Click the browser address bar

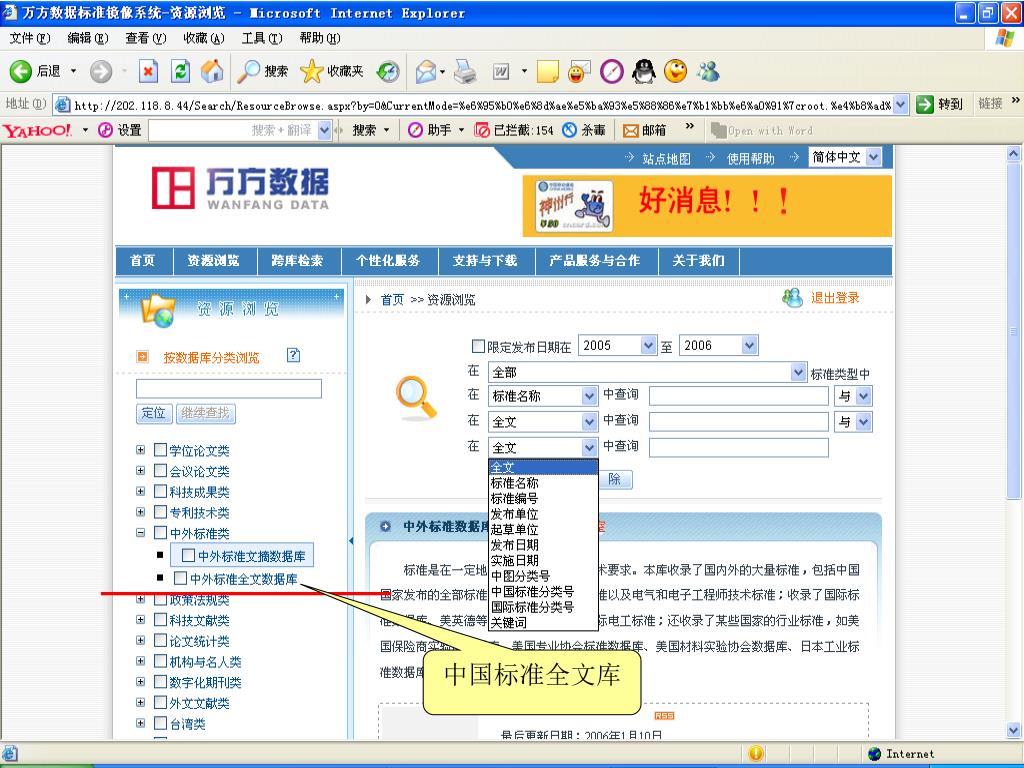pos(480,104)
